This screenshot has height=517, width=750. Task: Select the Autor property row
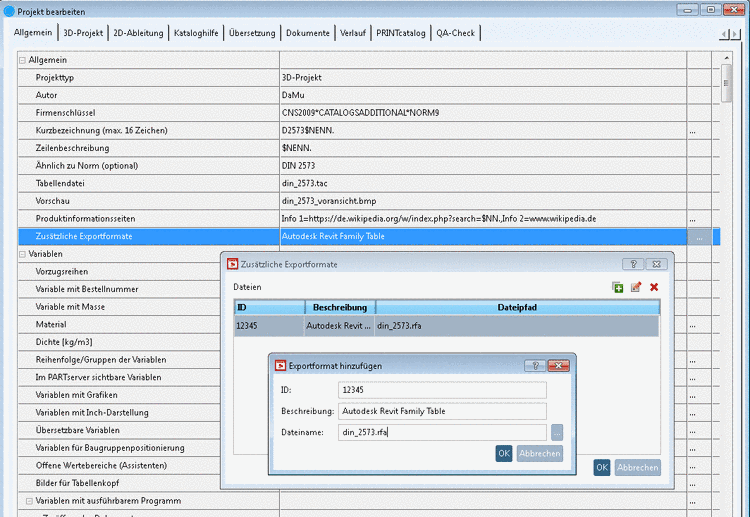click(x=369, y=95)
